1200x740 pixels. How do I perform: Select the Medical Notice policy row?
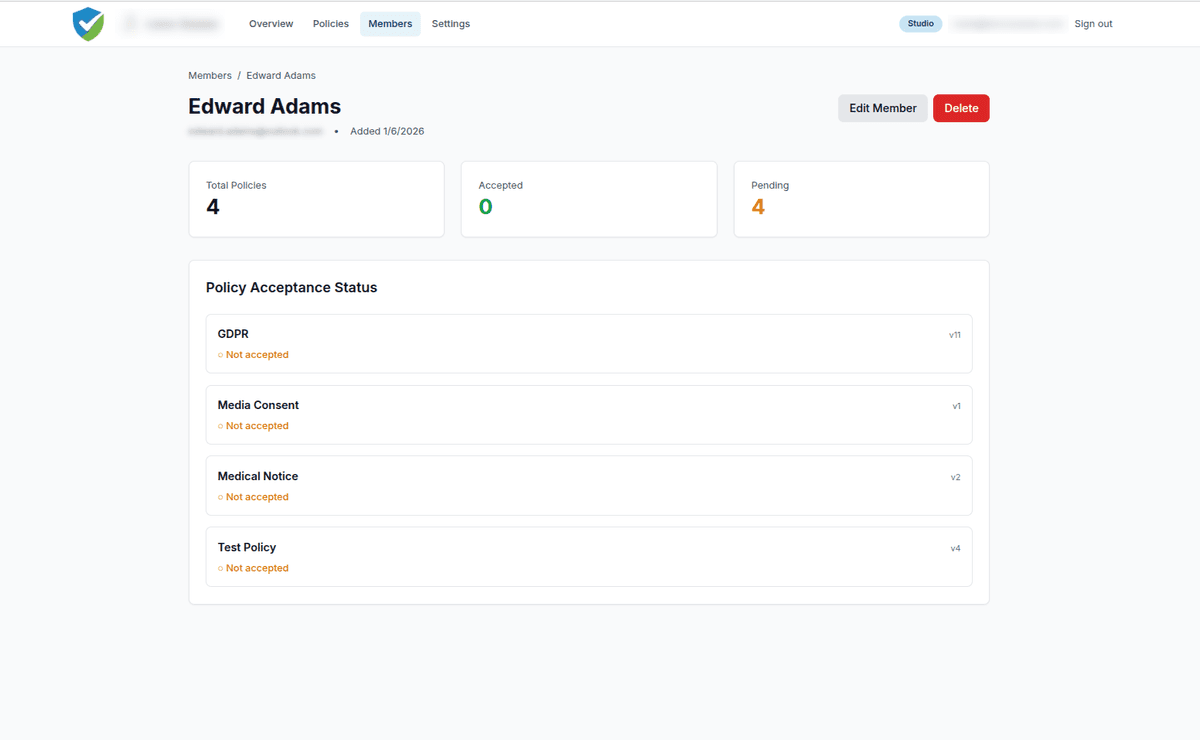coord(588,485)
